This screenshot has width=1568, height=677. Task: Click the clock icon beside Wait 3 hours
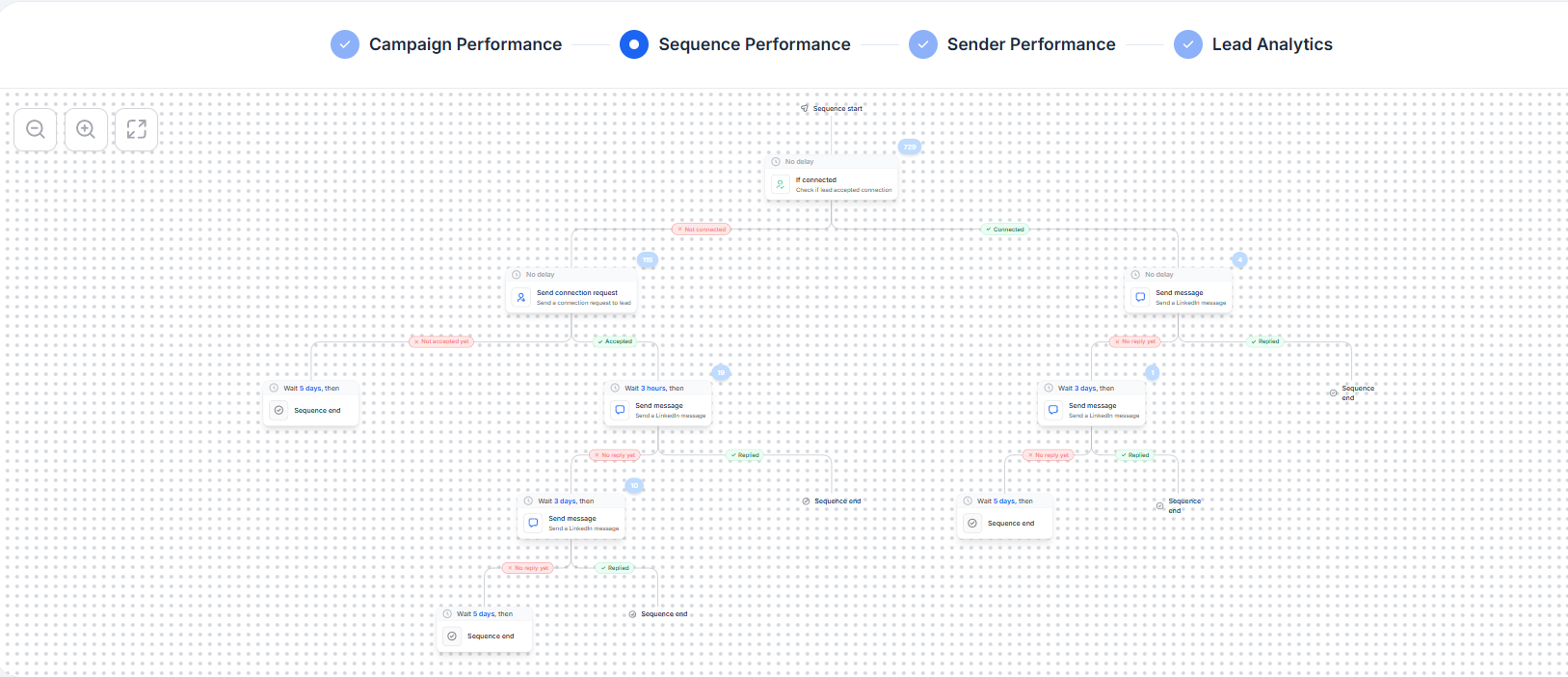615,388
